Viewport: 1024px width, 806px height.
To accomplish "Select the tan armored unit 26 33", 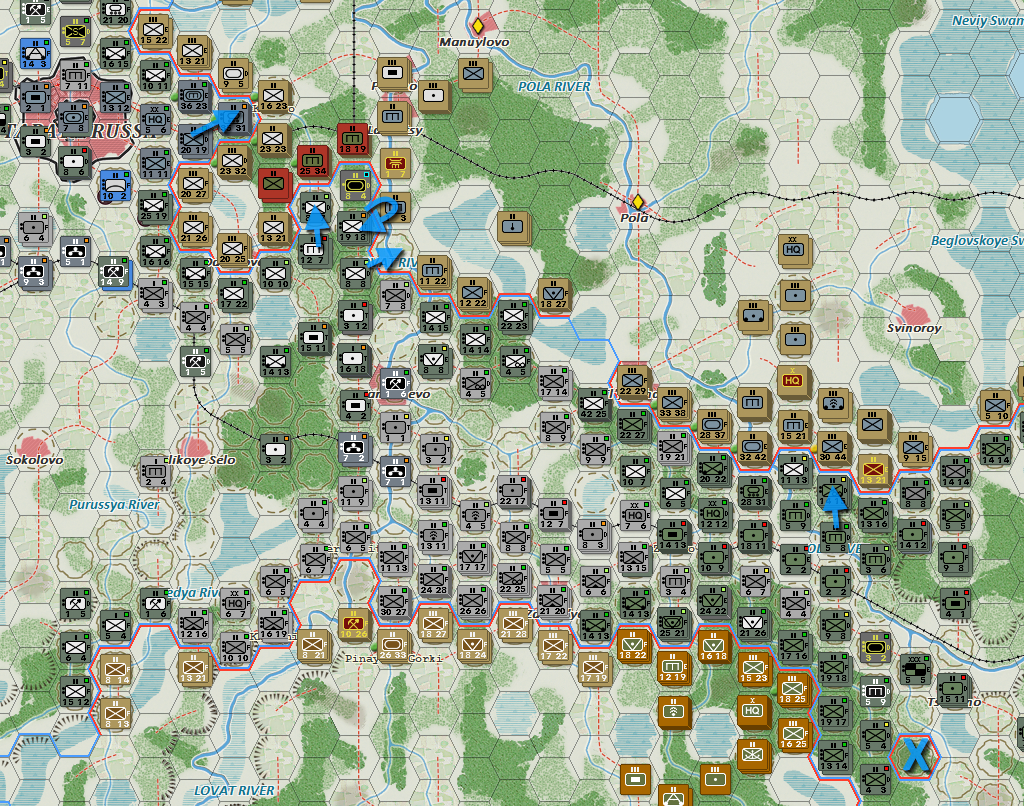I will tap(392, 645).
